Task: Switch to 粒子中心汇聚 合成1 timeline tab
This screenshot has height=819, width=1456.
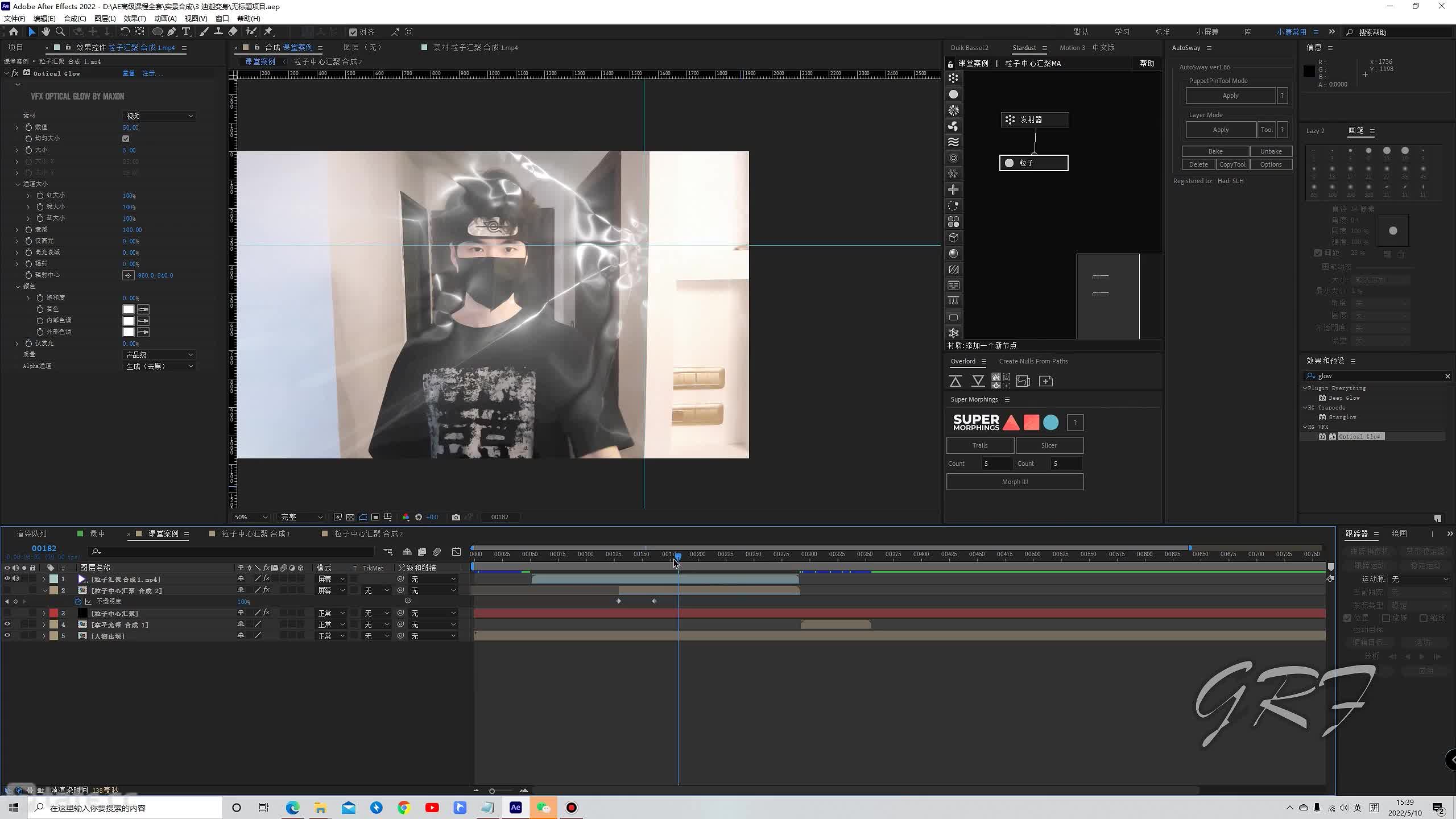Action: click(256, 533)
